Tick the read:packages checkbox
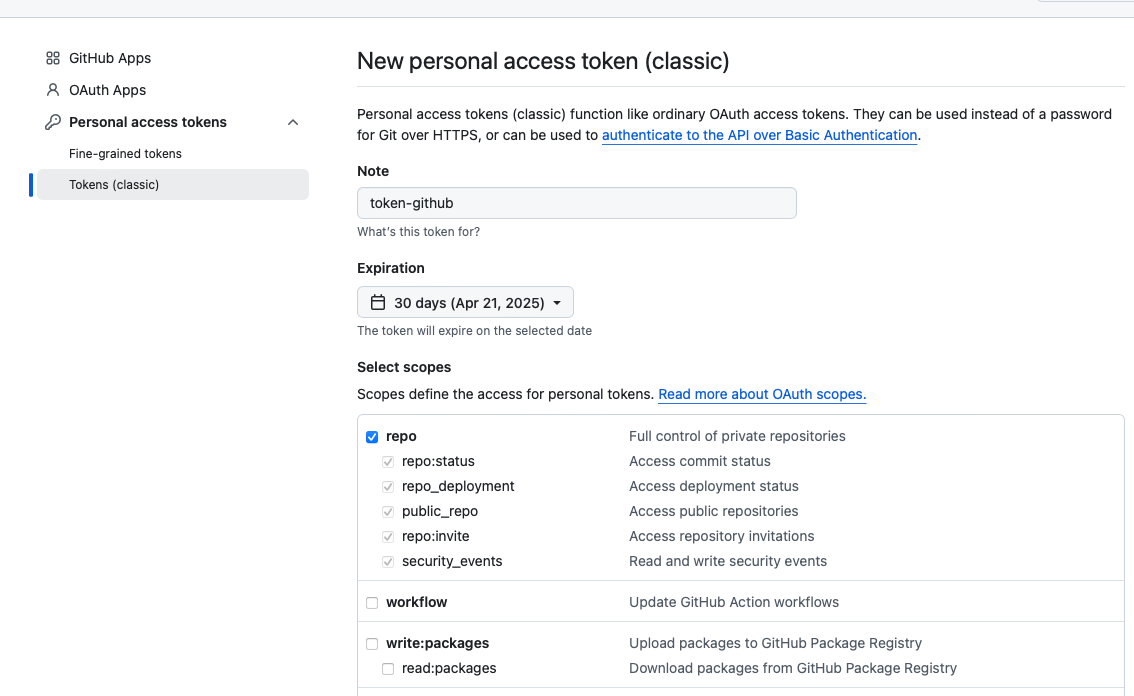Image resolution: width=1134 pixels, height=696 pixels. 388,669
